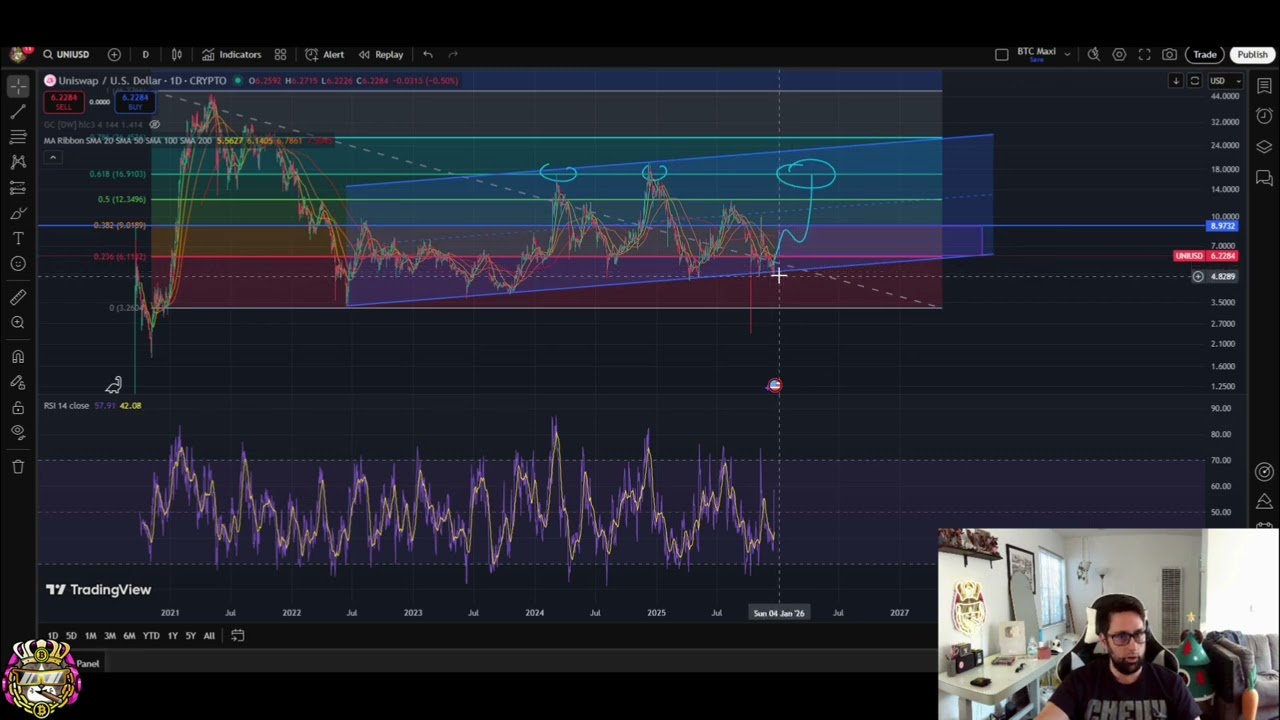
Task: Open the UNIUSD symbol search
Action: 66,54
